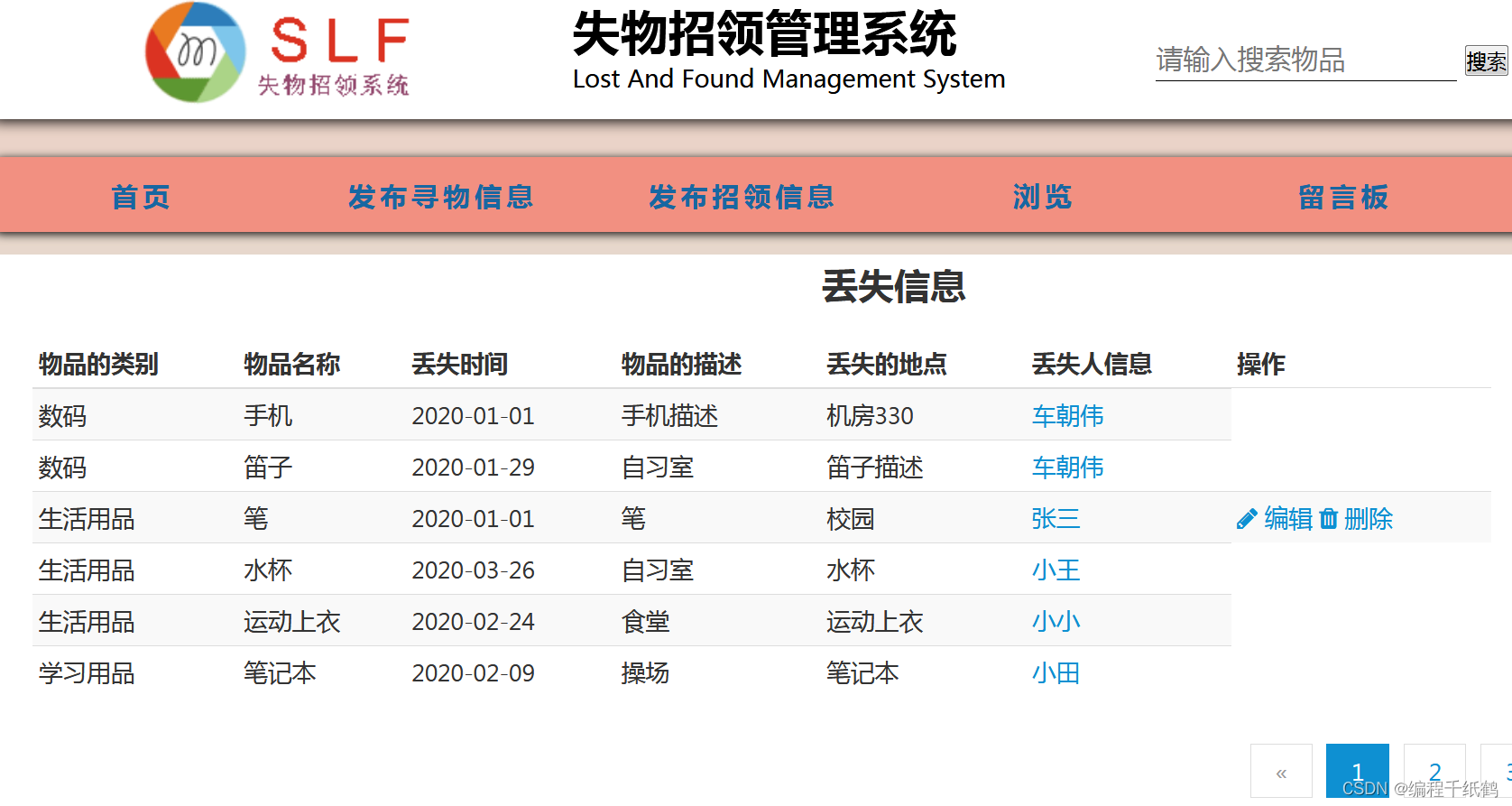Image resolution: width=1512 pixels, height=806 pixels.
Task: Click the 搜索 button
Action: [x=1486, y=60]
